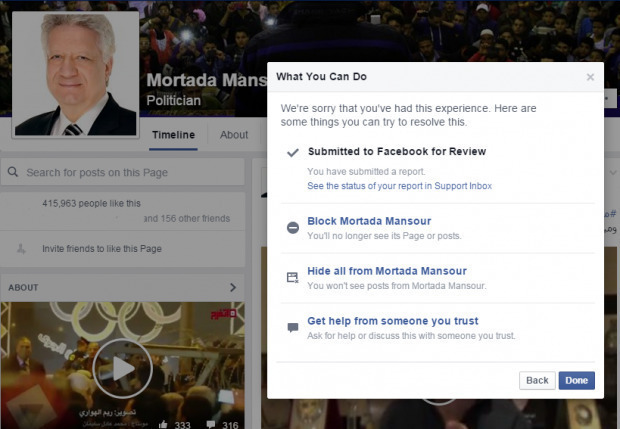
Task: Click the Mortada Mansour page title
Action: click(x=206, y=80)
